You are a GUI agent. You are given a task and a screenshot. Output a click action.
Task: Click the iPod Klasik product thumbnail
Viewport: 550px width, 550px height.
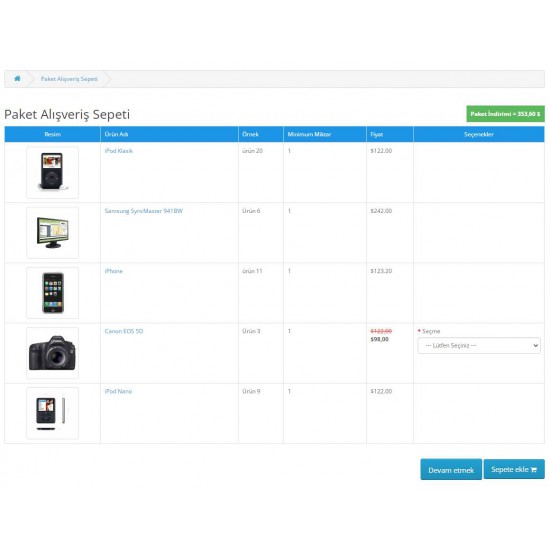tap(53, 172)
